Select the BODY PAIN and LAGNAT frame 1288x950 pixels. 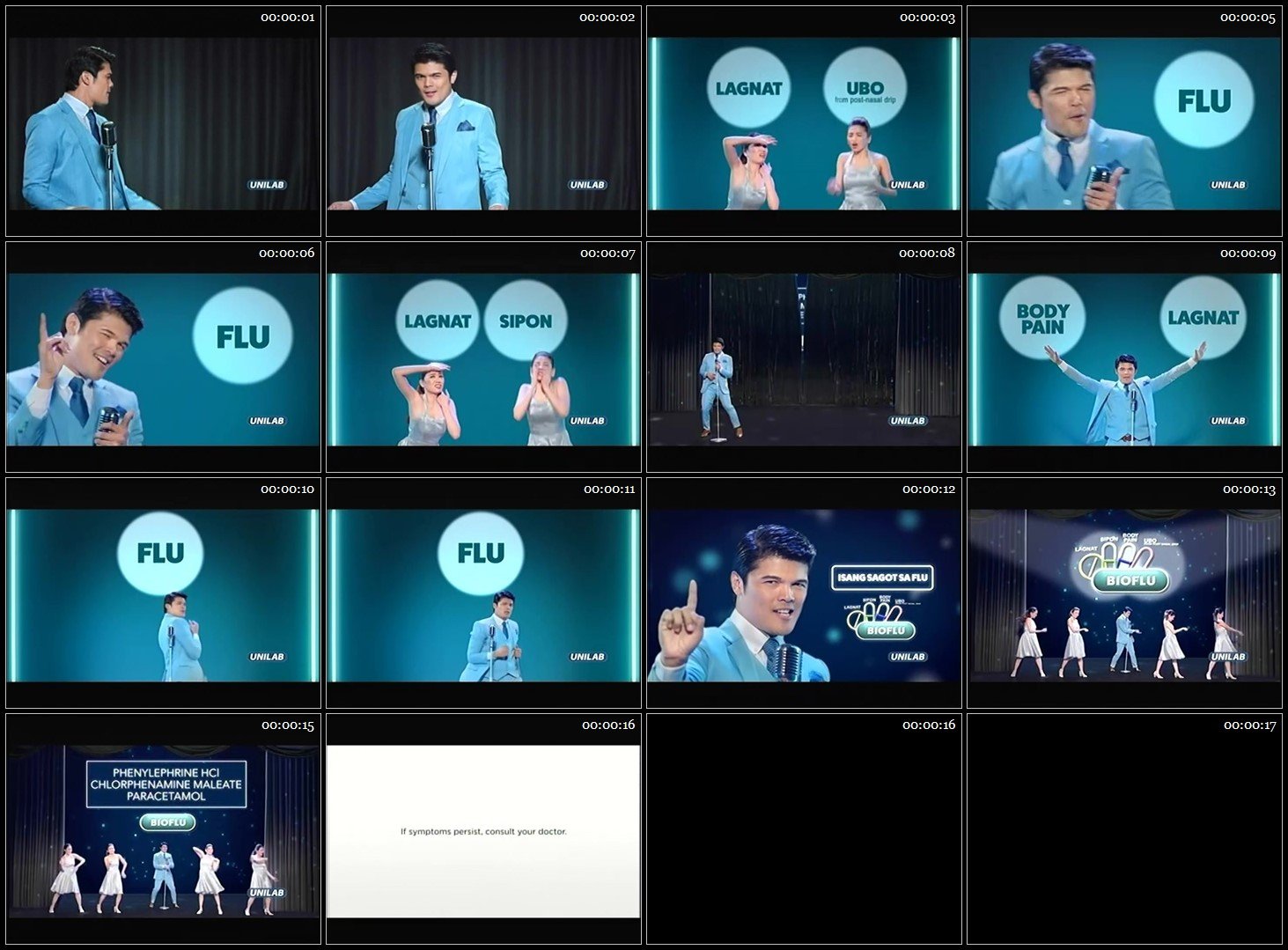pos(1124,357)
